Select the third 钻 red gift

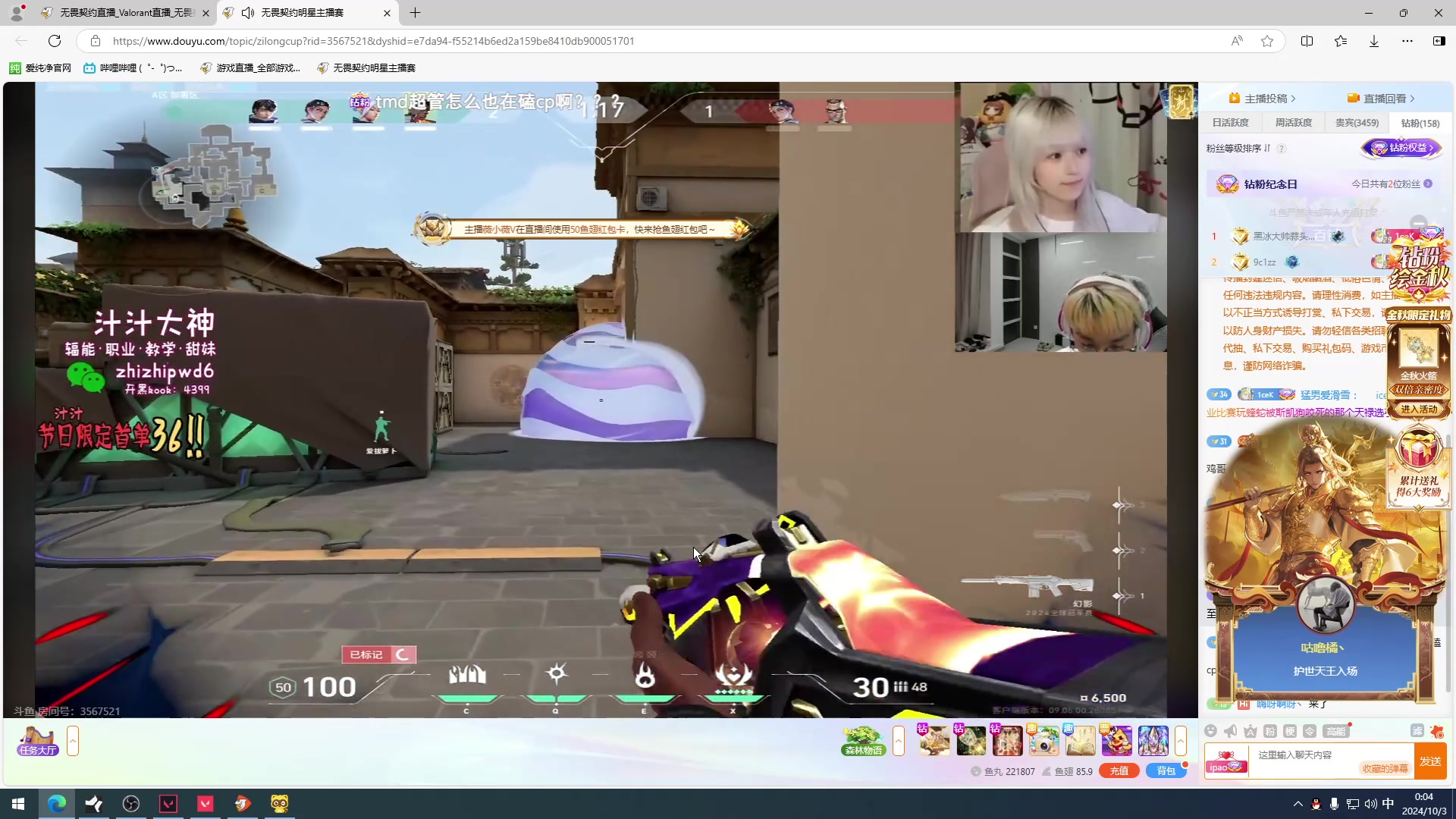(x=1007, y=741)
